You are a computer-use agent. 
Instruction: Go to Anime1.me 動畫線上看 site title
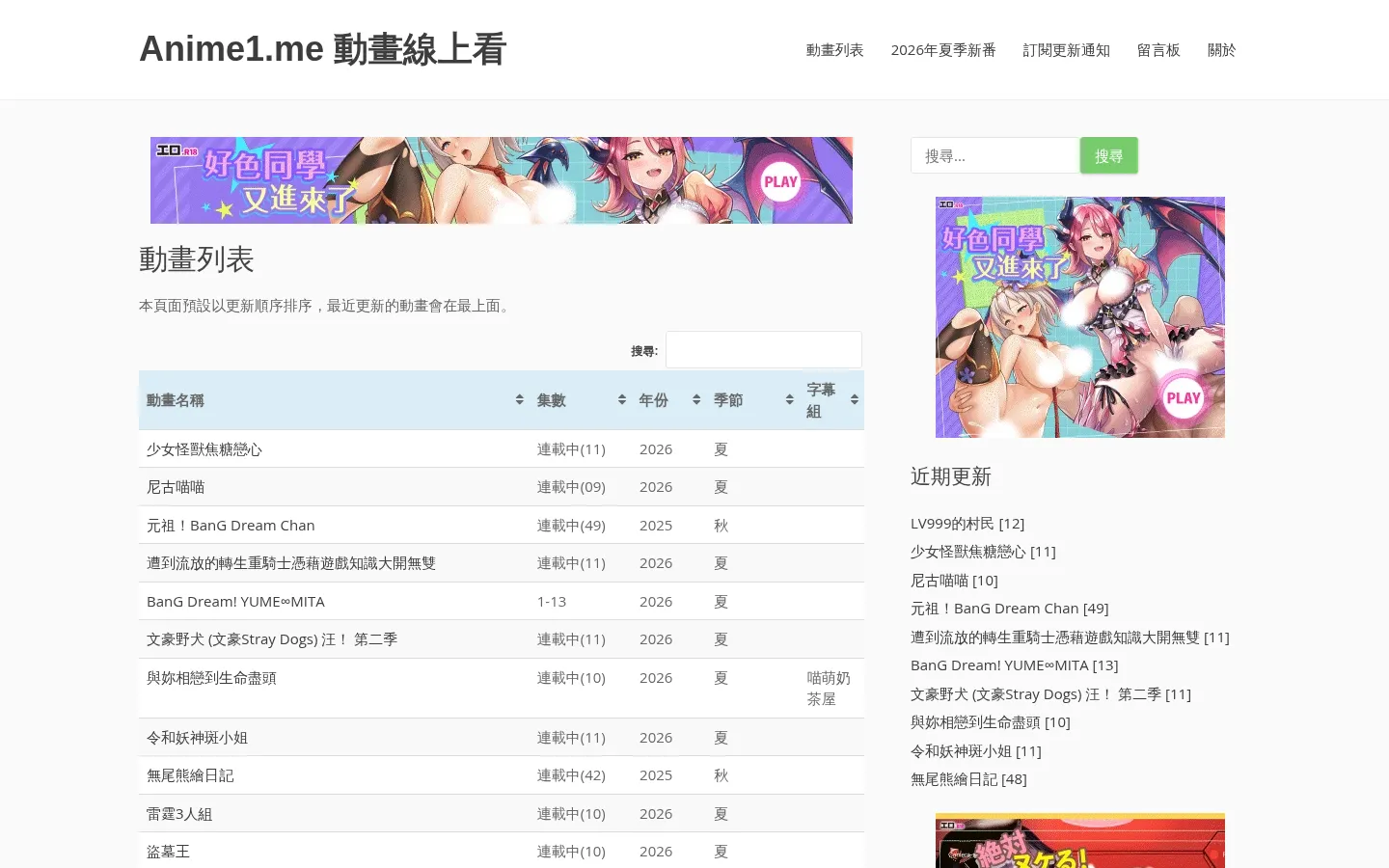tap(323, 49)
